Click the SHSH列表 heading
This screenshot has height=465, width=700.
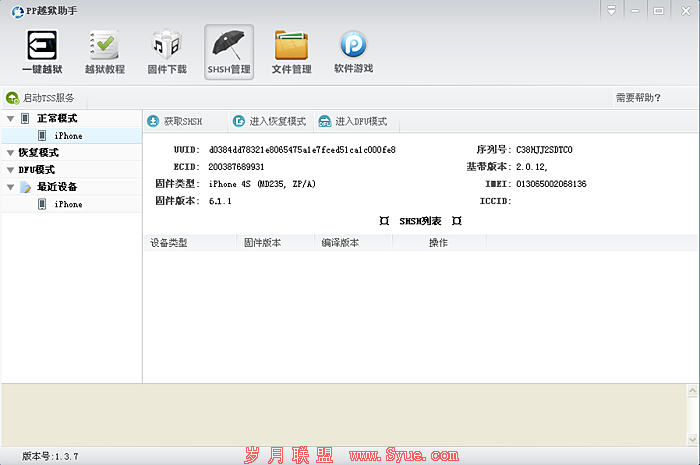point(420,221)
